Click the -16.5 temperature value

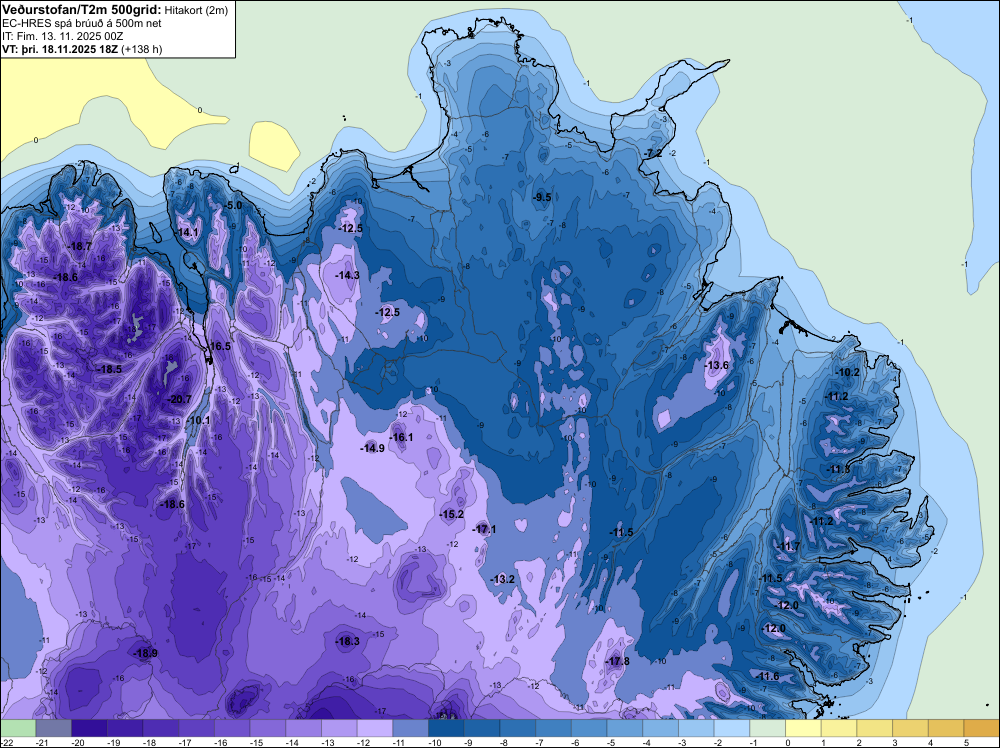pos(219,346)
